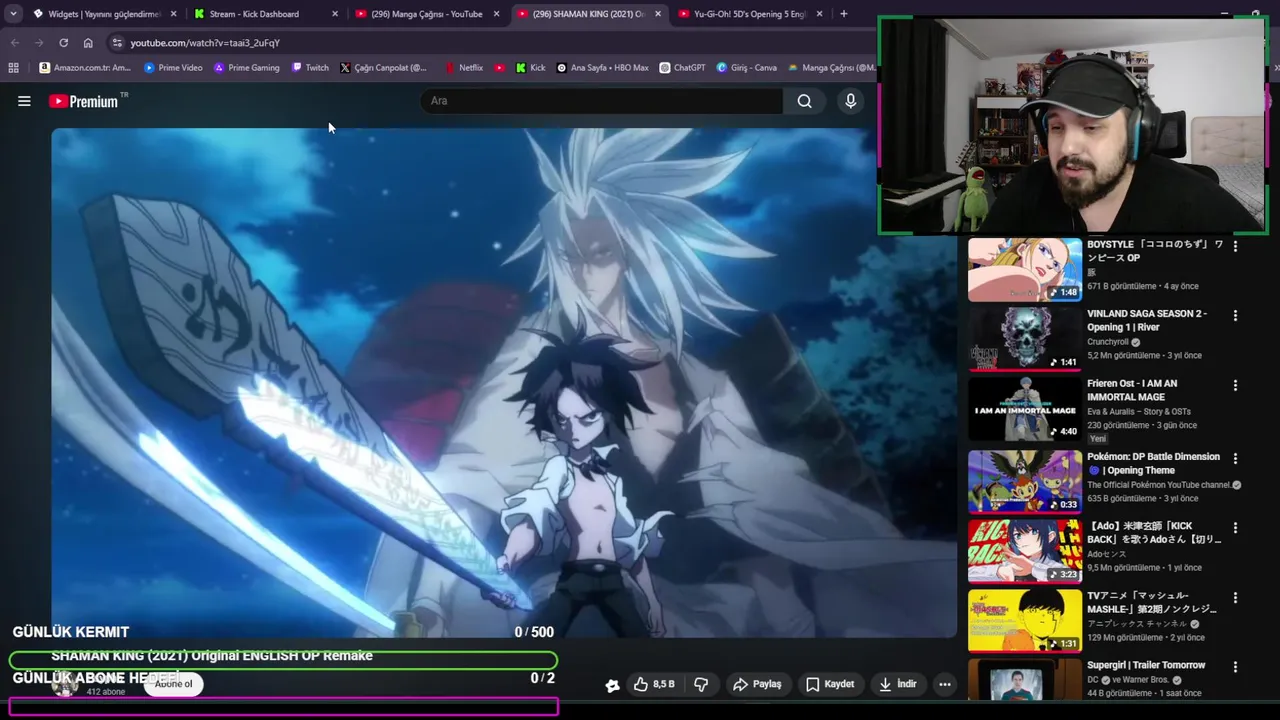Viewport: 1280px width, 720px height.
Task: Open the Netflix bookmark
Action: 464,68
